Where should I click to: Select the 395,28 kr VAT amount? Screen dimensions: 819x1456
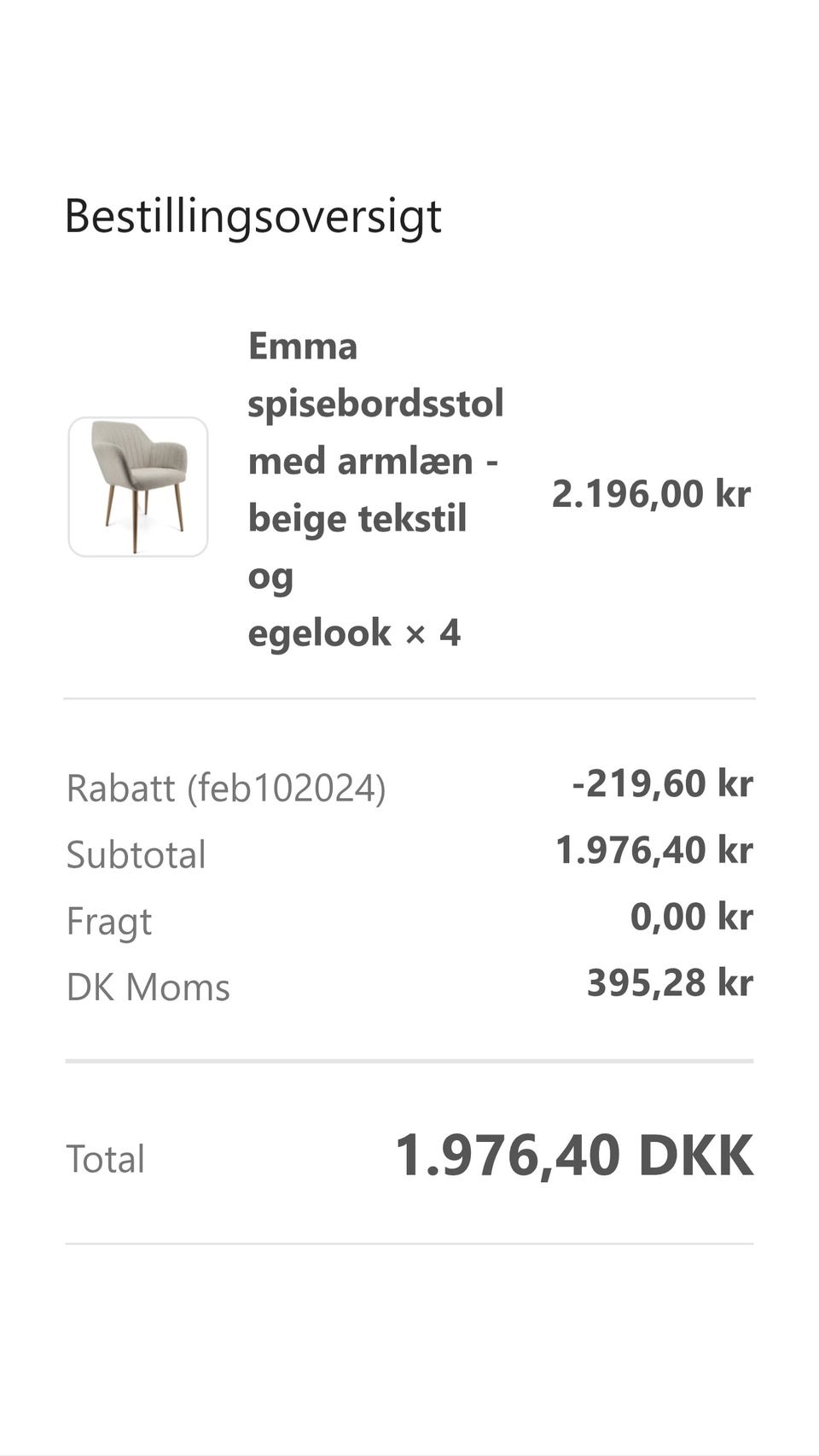click(670, 983)
